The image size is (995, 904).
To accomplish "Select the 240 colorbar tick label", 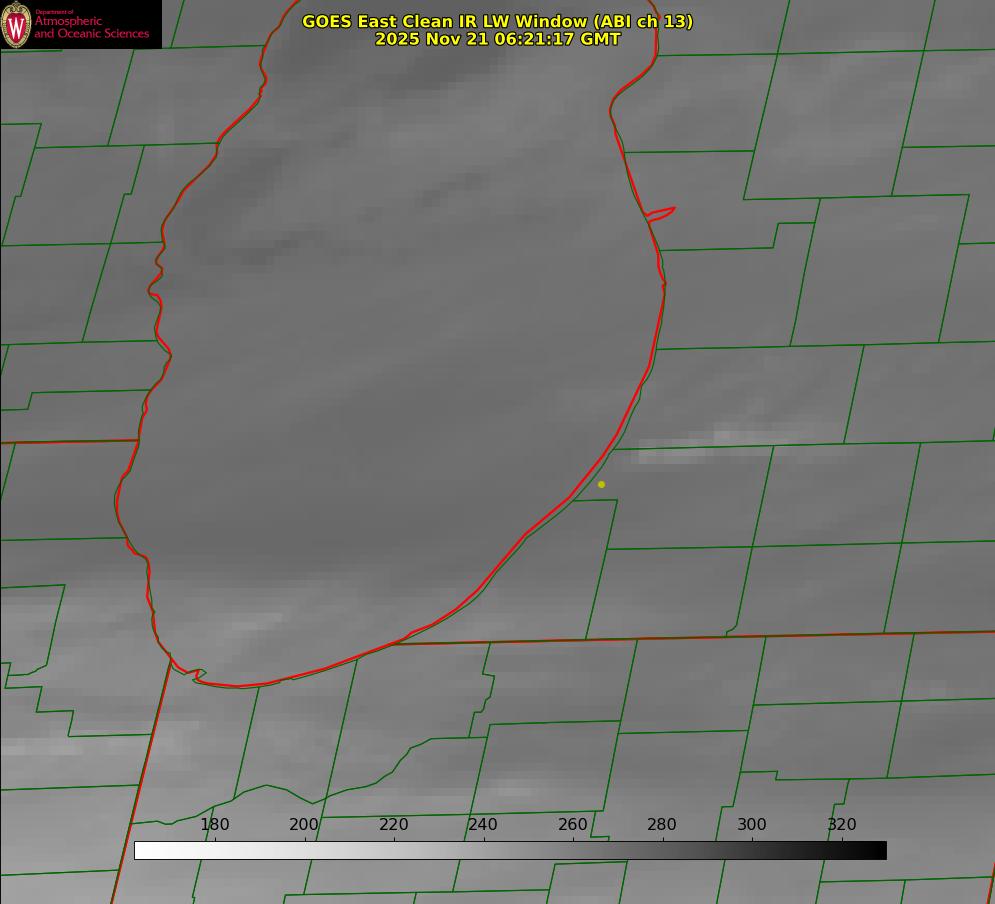I will coord(483,825).
